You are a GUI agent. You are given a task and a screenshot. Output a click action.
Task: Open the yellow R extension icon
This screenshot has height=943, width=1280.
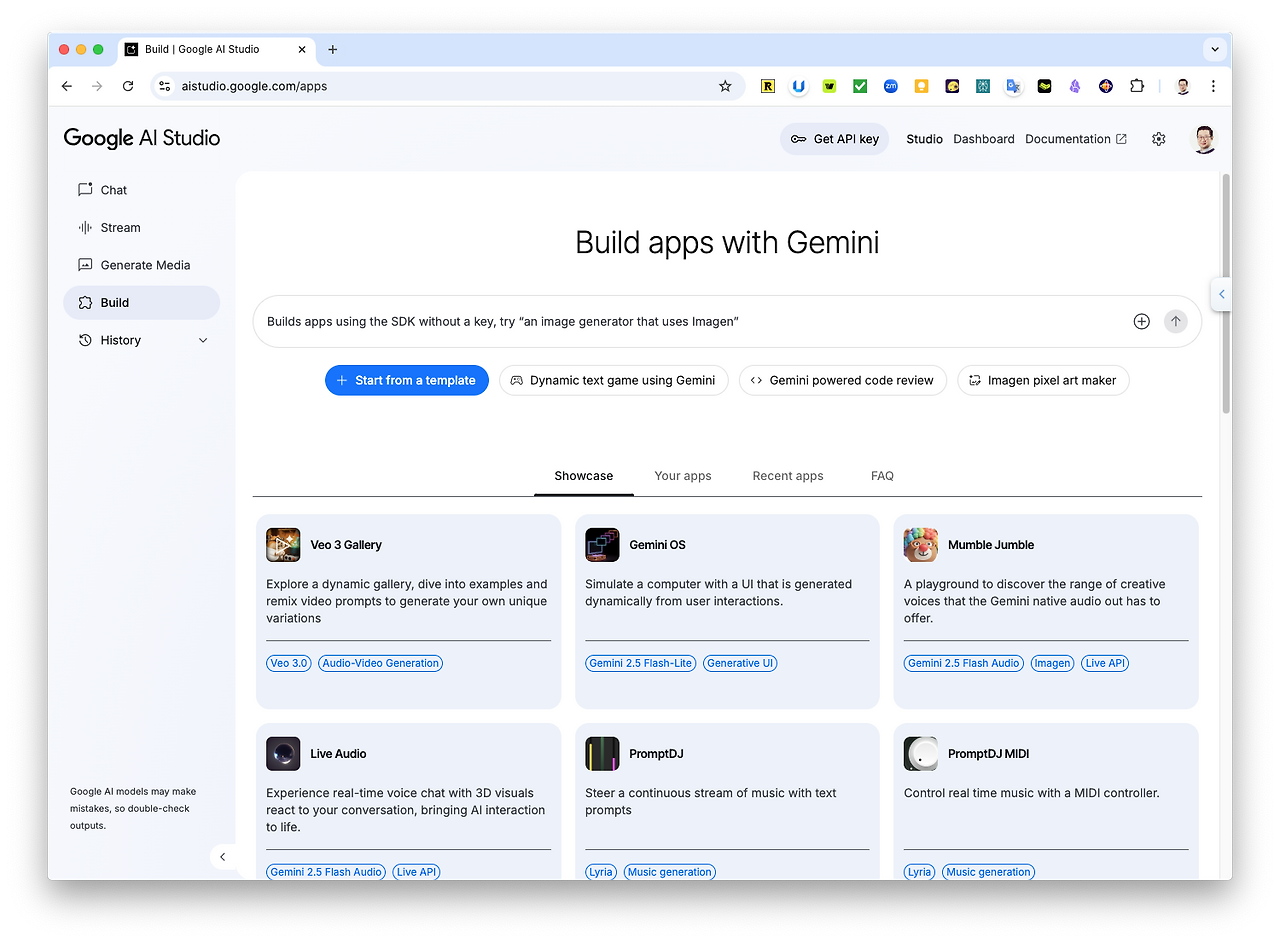tap(768, 86)
